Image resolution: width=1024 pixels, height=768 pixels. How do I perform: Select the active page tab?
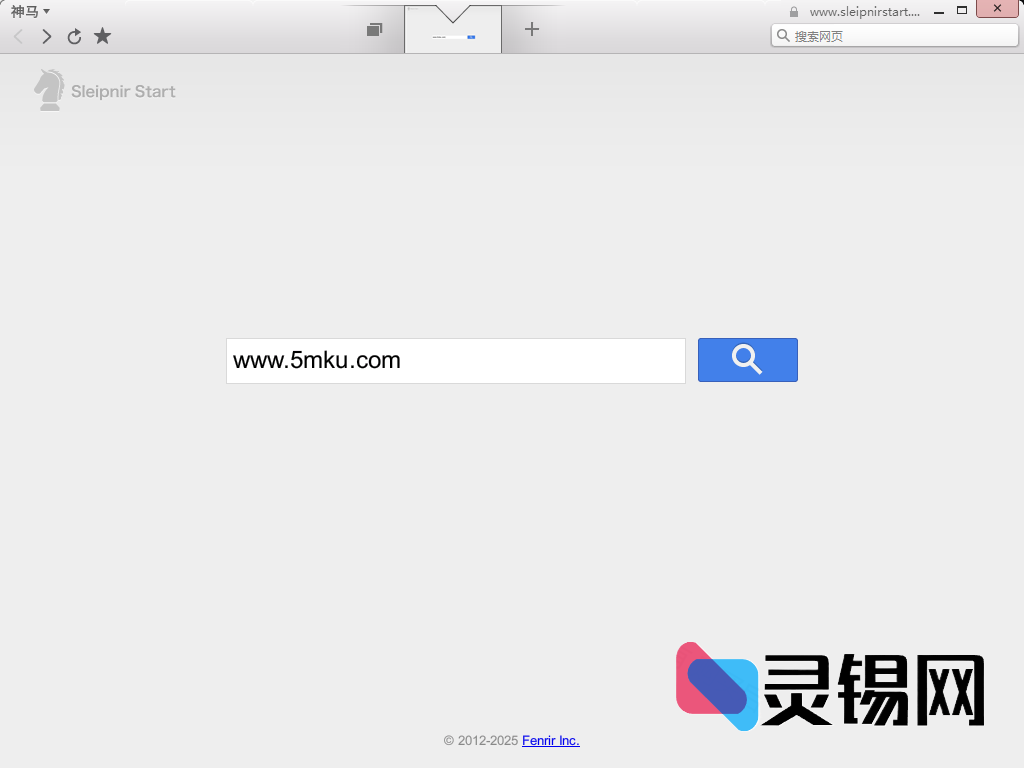click(x=452, y=29)
